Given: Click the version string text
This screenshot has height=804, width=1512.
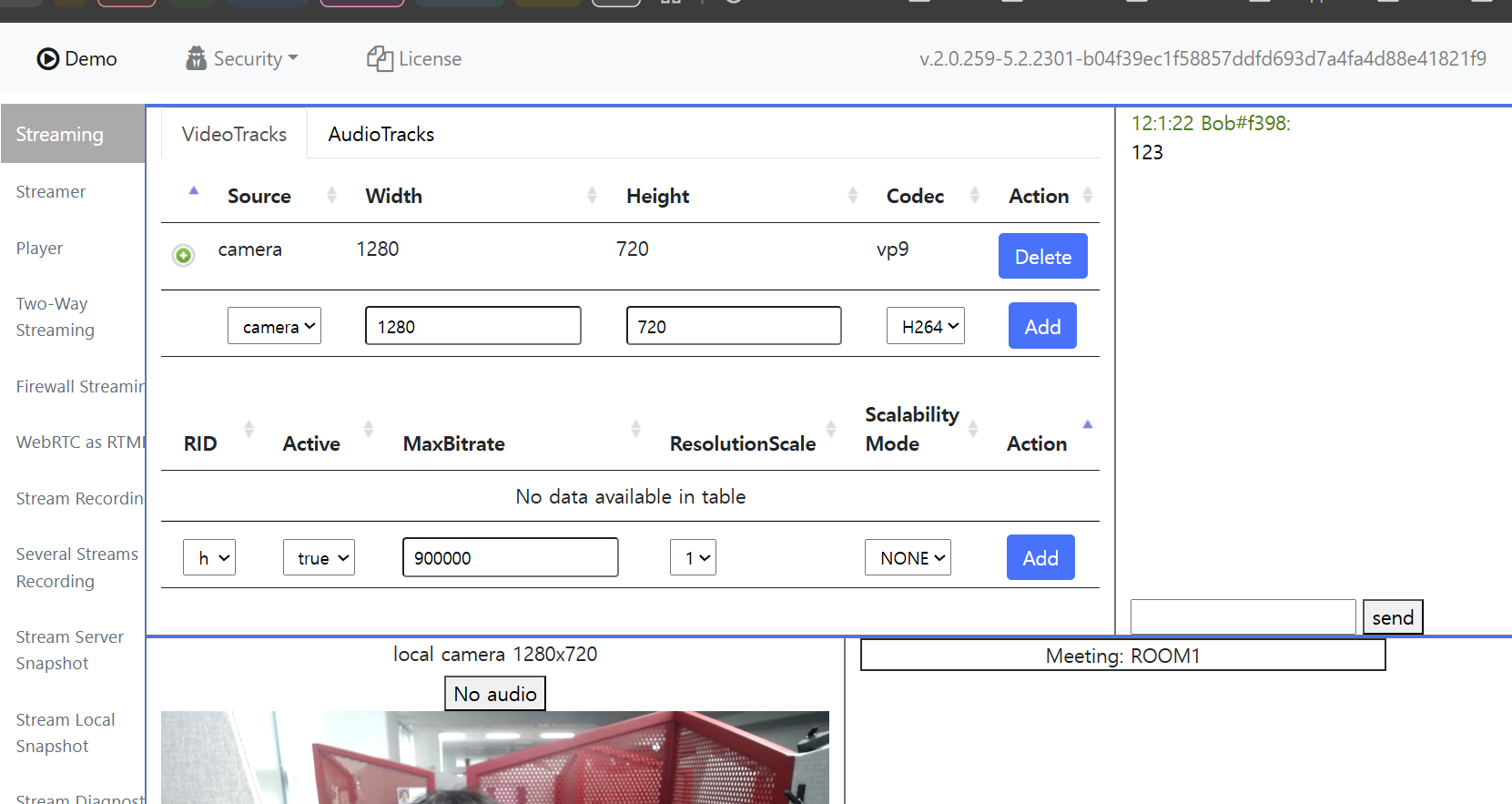Looking at the screenshot, I should [1202, 58].
